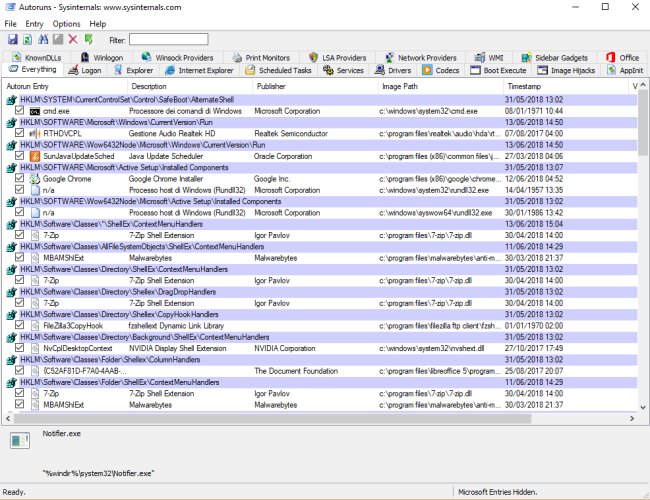The height and width of the screenshot is (500, 650).
Task: Open the Codecs tab
Action: click(x=441, y=70)
